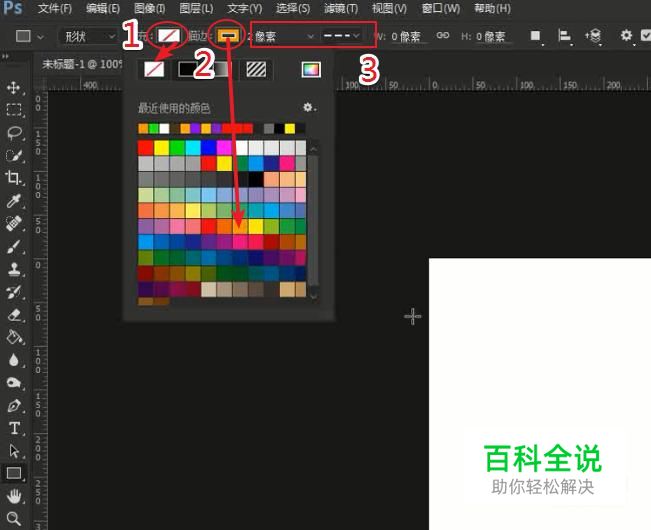Select the Brush tool

point(14,247)
